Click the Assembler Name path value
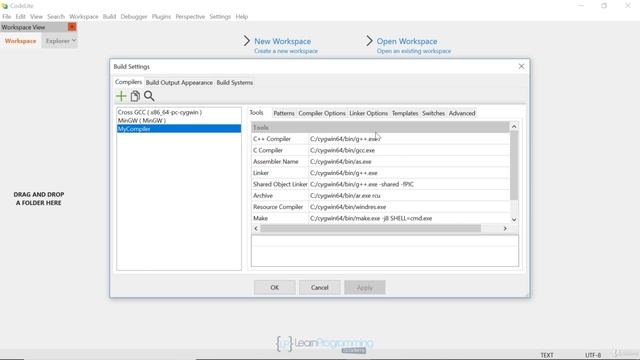The height and width of the screenshot is (360, 640). coord(409,162)
